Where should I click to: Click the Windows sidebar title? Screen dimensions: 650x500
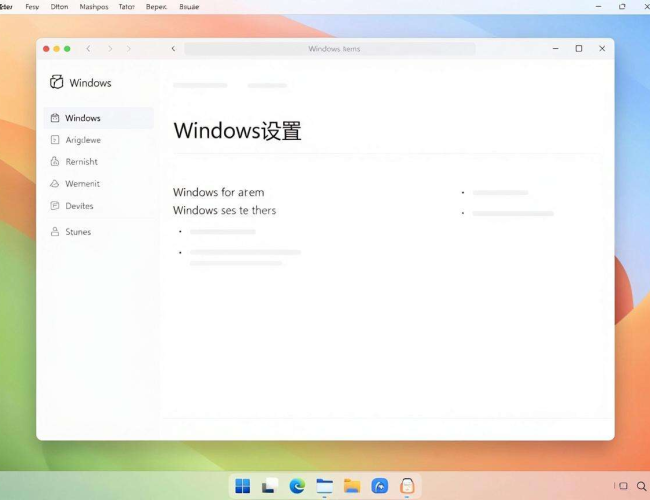coord(90,83)
